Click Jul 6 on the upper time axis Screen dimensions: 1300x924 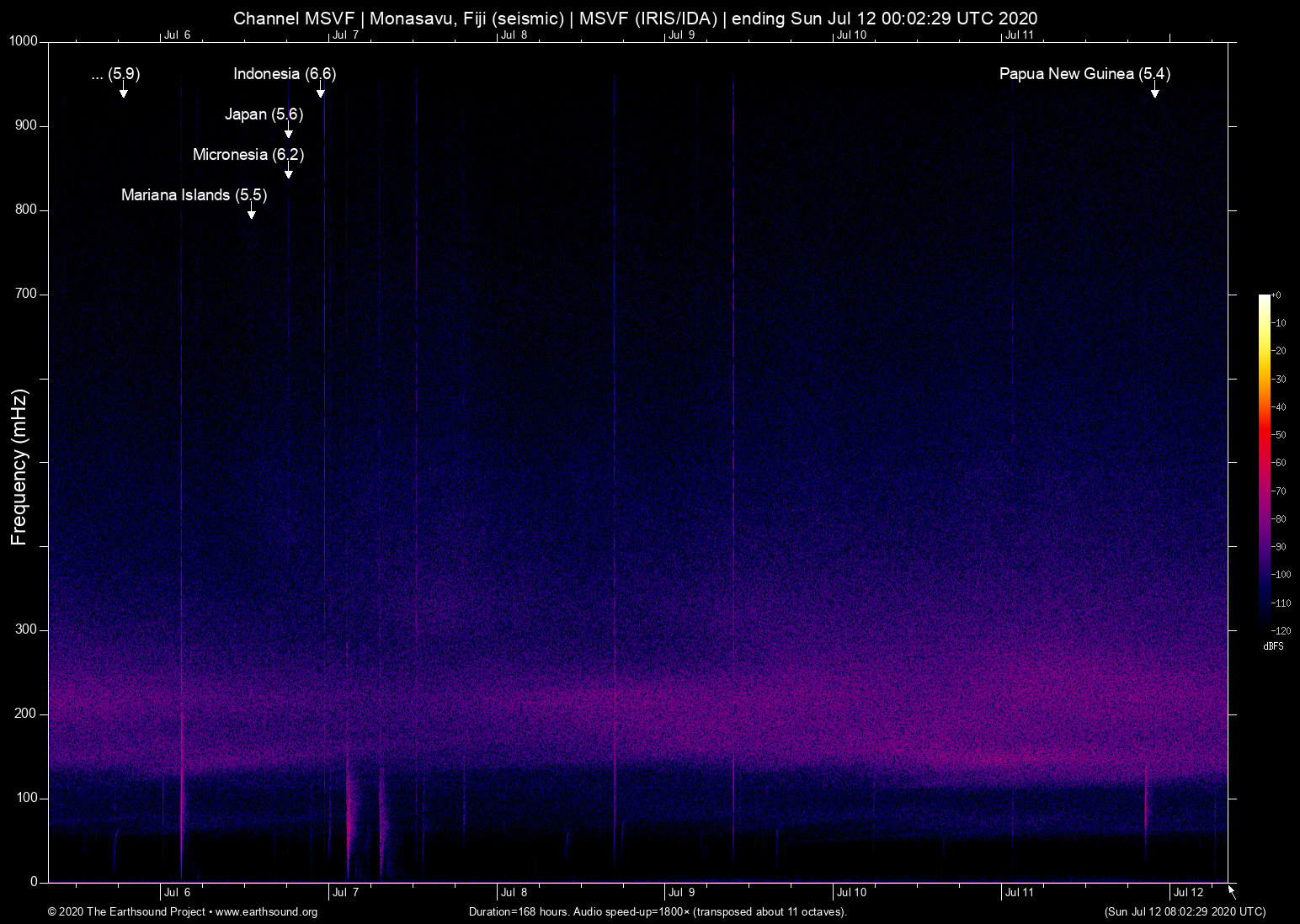tap(177, 35)
